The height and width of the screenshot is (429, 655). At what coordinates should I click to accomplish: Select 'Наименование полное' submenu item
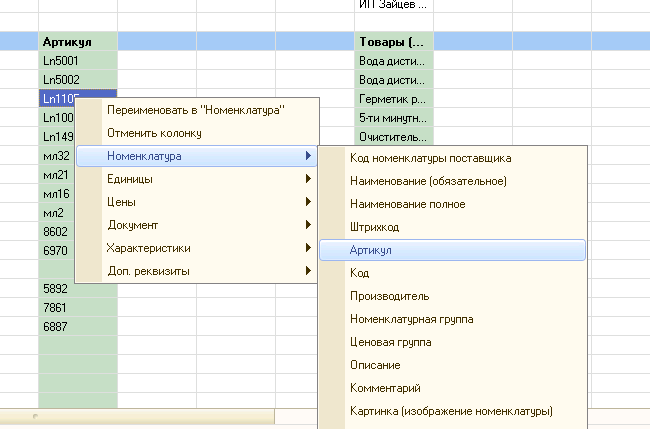tap(407, 204)
